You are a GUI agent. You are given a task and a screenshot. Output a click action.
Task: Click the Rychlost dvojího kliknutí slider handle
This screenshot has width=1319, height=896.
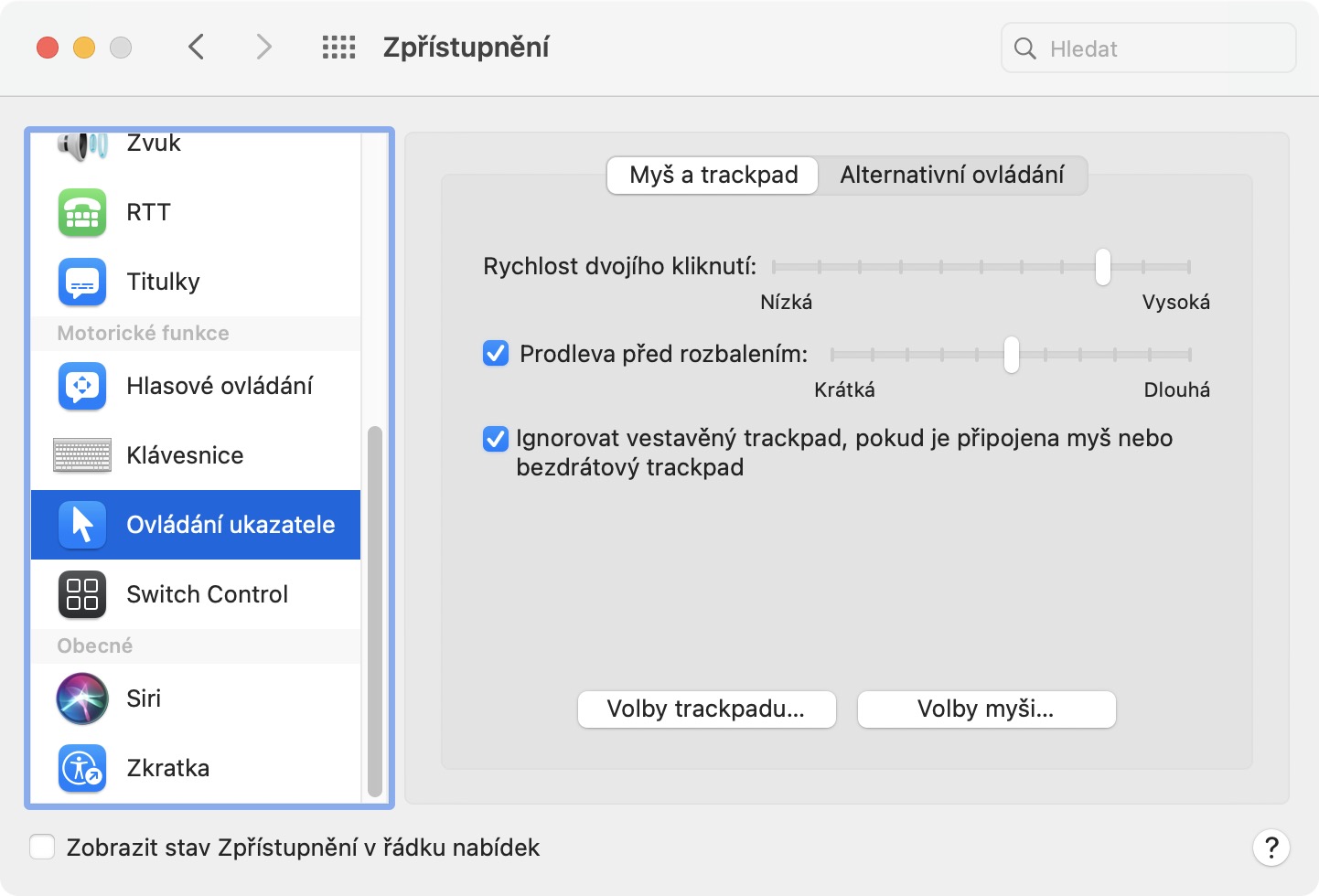1103,267
